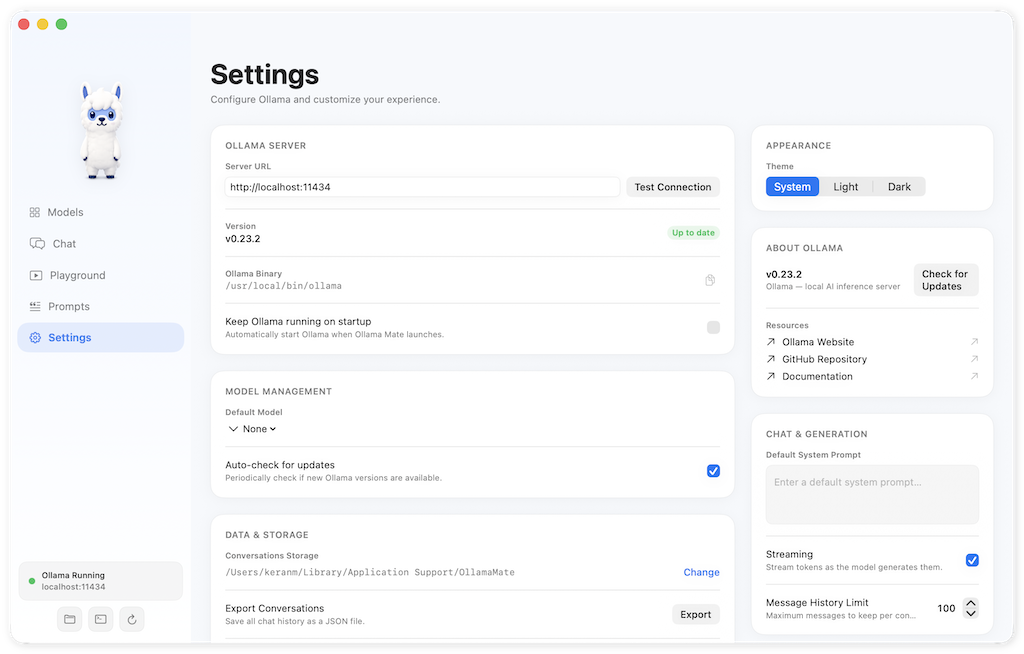Enable Keep Ollama running on startup

tap(713, 327)
